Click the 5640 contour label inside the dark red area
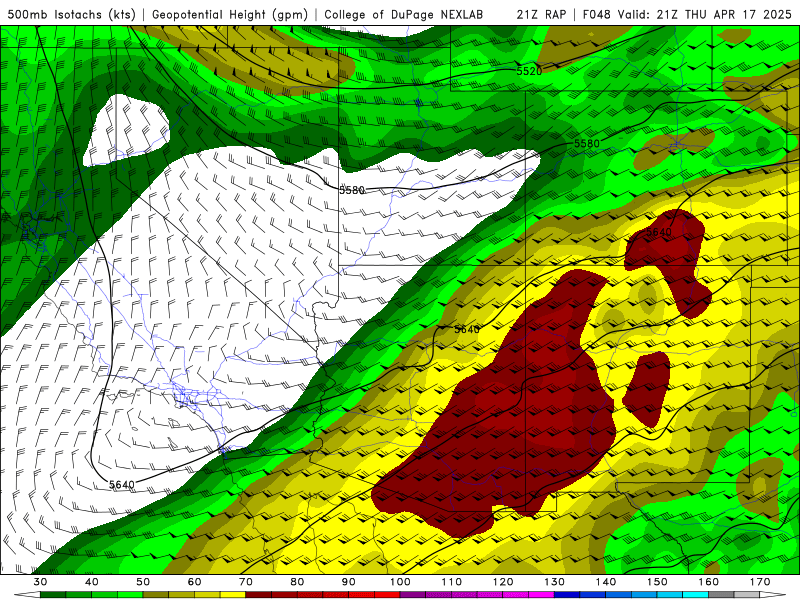800x600 pixels. point(659,232)
